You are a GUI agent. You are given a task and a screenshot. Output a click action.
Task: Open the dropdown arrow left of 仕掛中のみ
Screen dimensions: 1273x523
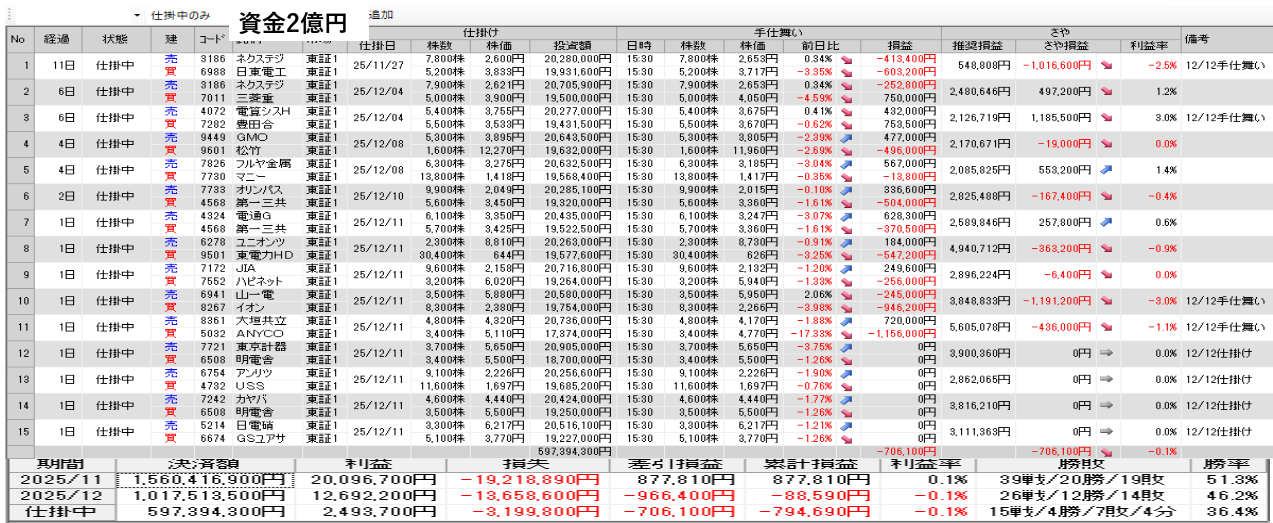[137, 17]
